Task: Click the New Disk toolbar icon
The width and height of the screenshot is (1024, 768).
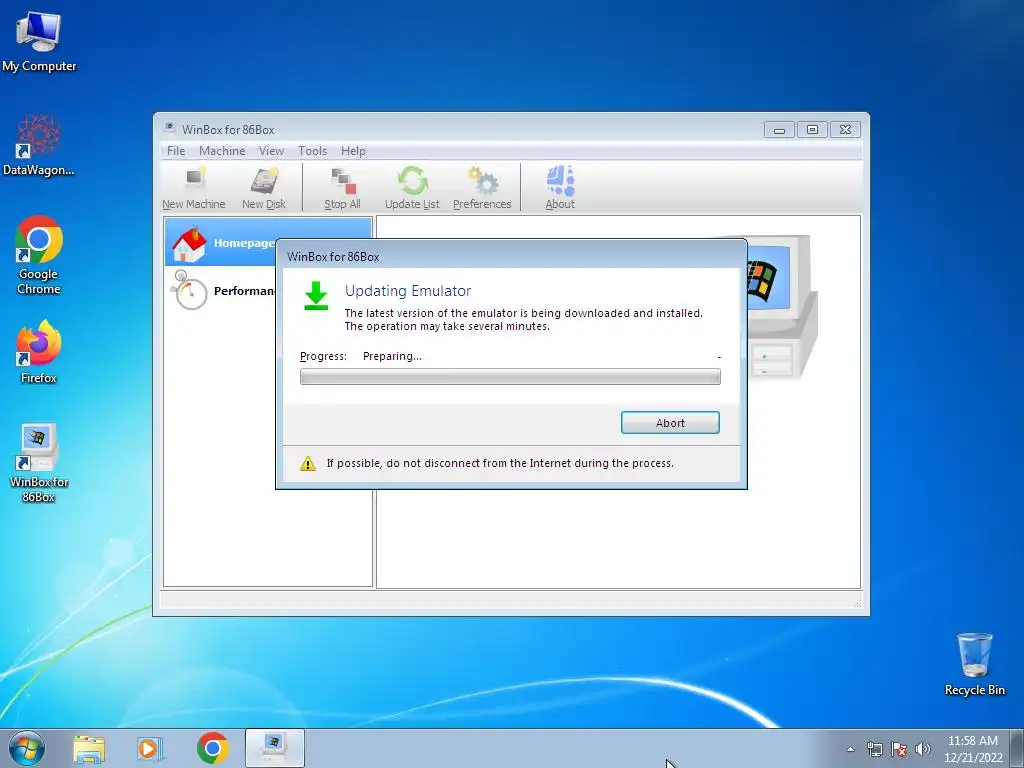Action: (x=264, y=188)
